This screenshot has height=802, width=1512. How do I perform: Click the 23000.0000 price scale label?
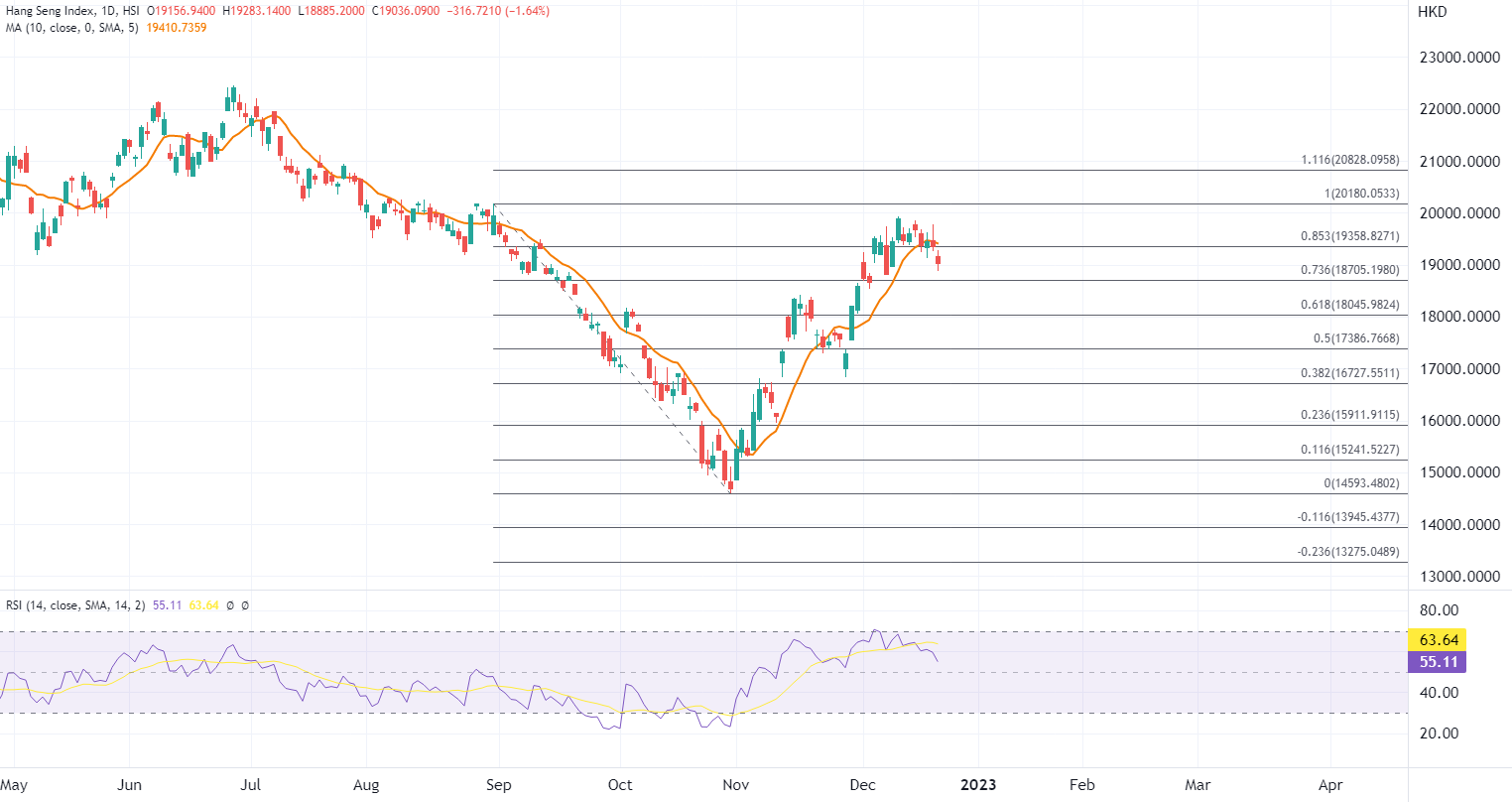(1460, 58)
